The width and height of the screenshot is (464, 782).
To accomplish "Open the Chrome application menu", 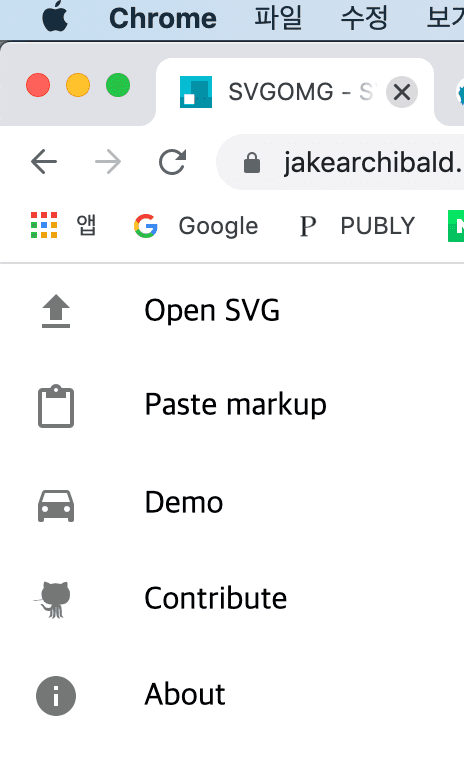I will [x=163, y=18].
